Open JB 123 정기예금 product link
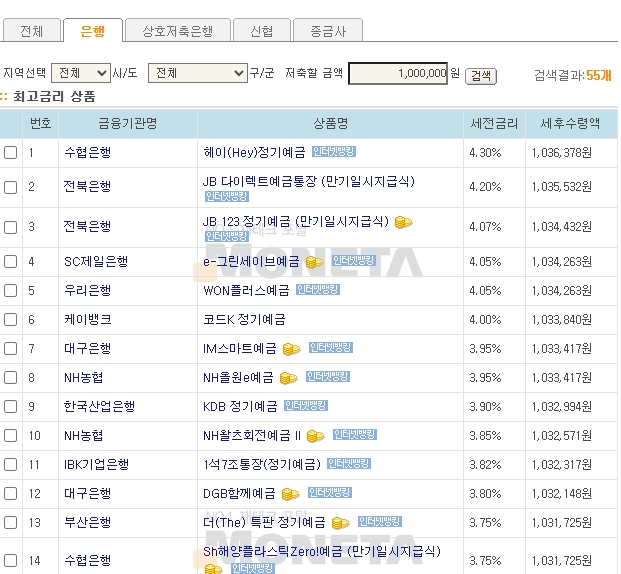Viewport: 621px width, 574px height. point(296,221)
